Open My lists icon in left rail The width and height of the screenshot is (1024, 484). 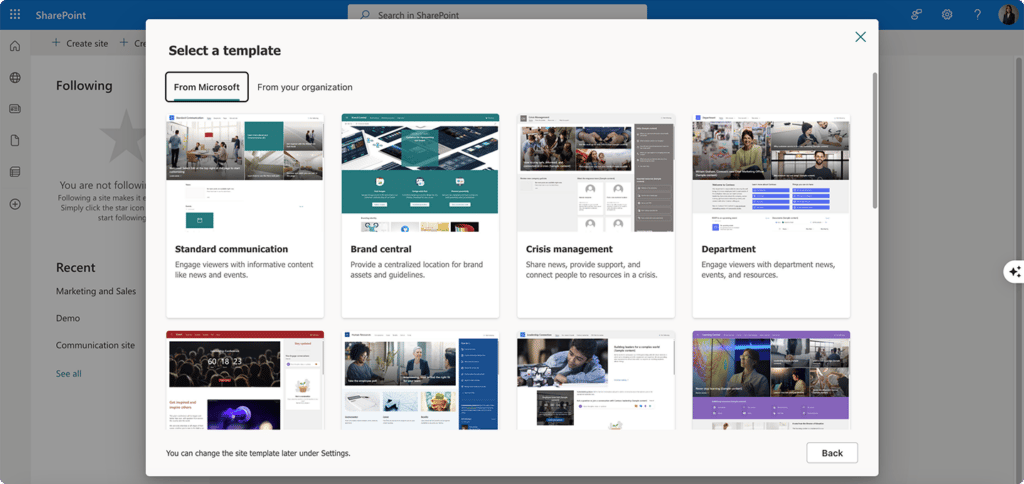[14, 172]
